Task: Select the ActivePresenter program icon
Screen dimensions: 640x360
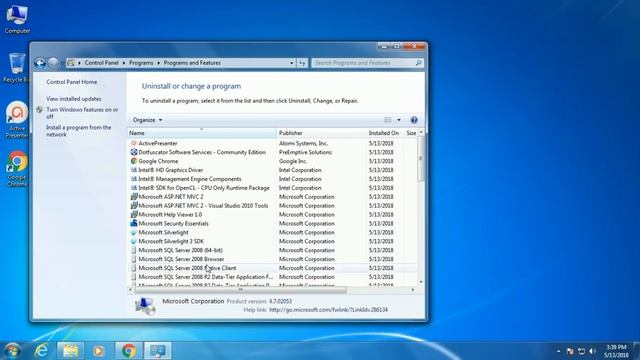Action: click(x=133, y=143)
